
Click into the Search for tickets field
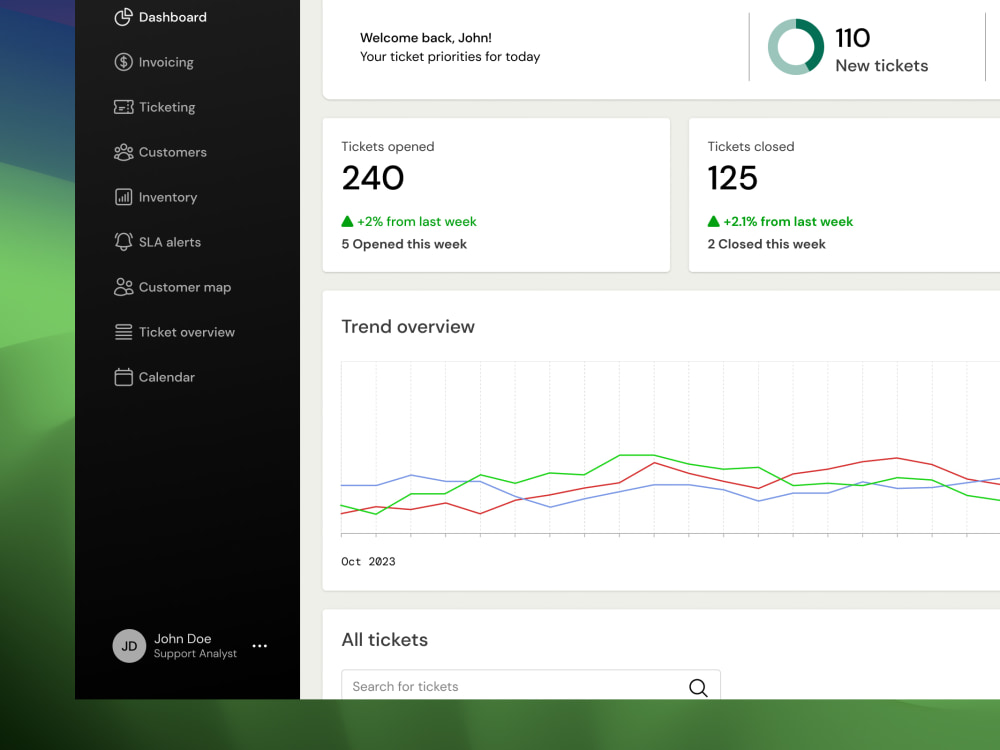531,686
